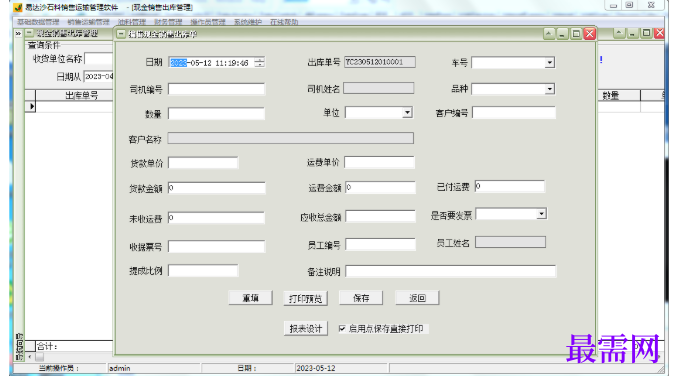Screen dimensions: 678x380
Task: Toggle the 启用点保存直接打印 checkbox
Action: pos(342,329)
